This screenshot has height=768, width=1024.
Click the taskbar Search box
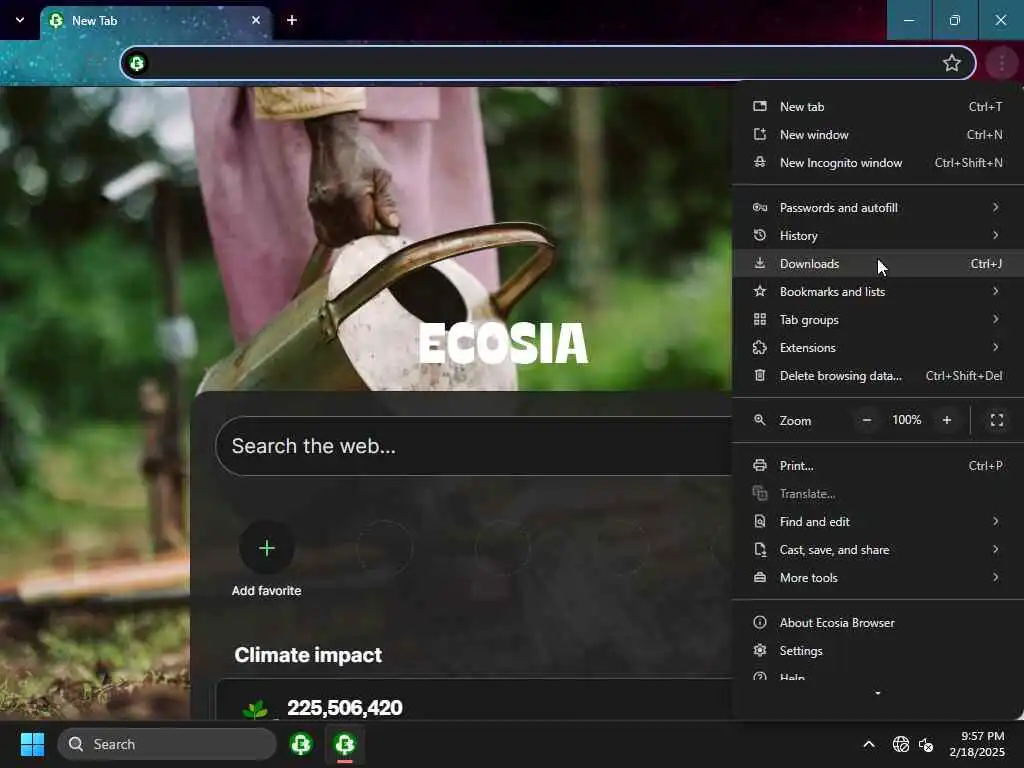click(x=167, y=744)
